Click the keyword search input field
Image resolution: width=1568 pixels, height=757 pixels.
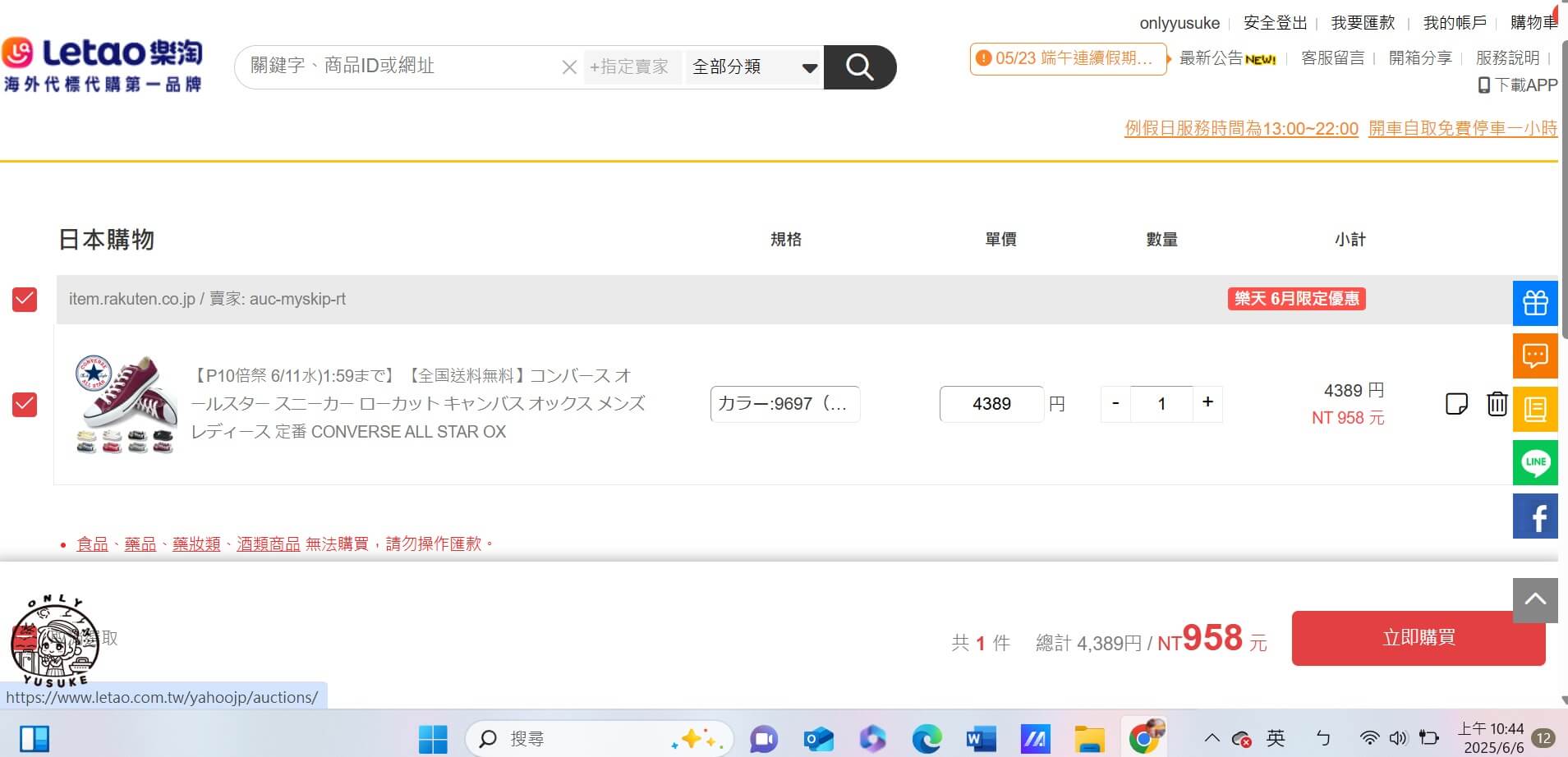[401, 67]
